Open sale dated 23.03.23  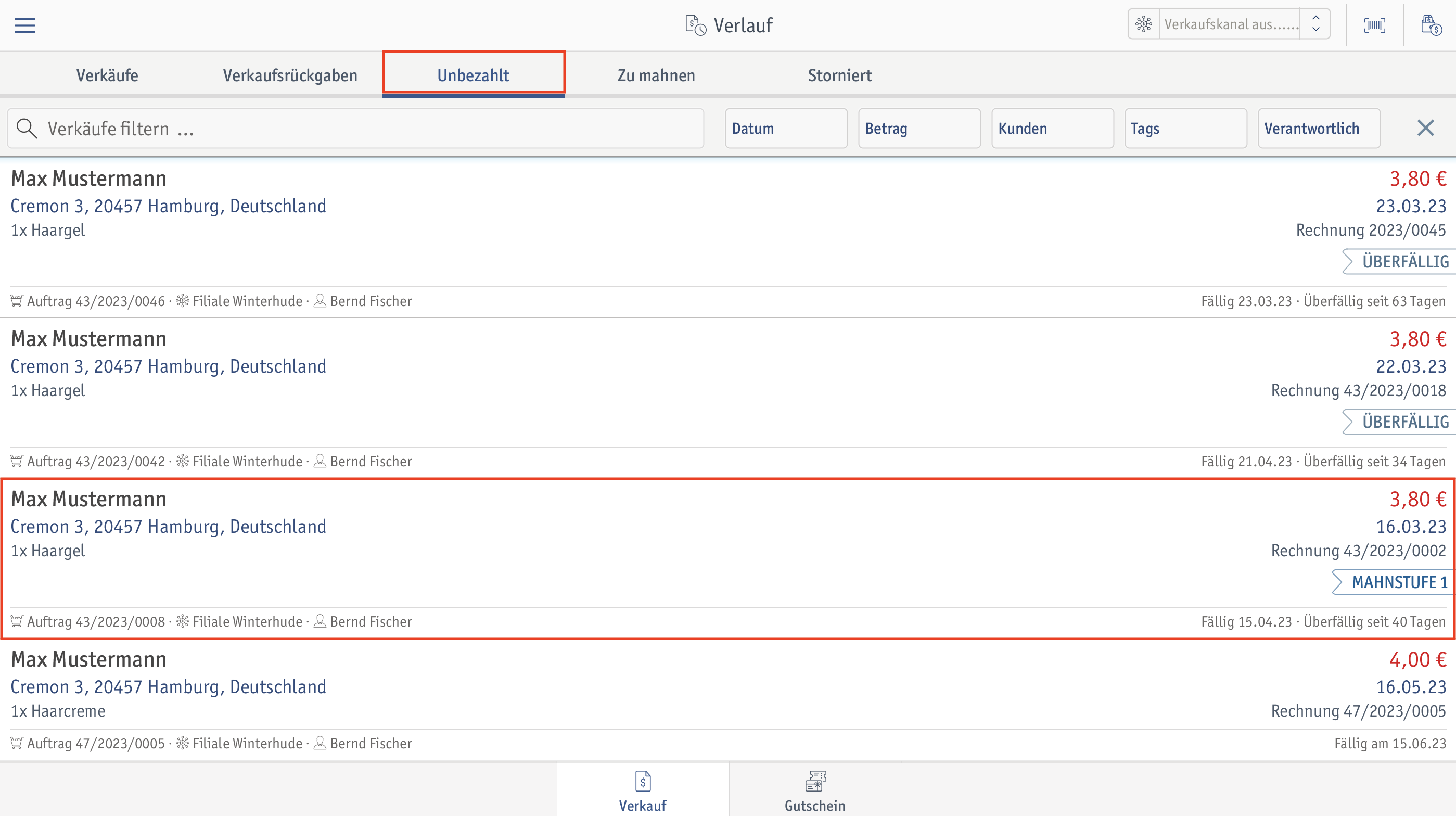tap(1411, 206)
